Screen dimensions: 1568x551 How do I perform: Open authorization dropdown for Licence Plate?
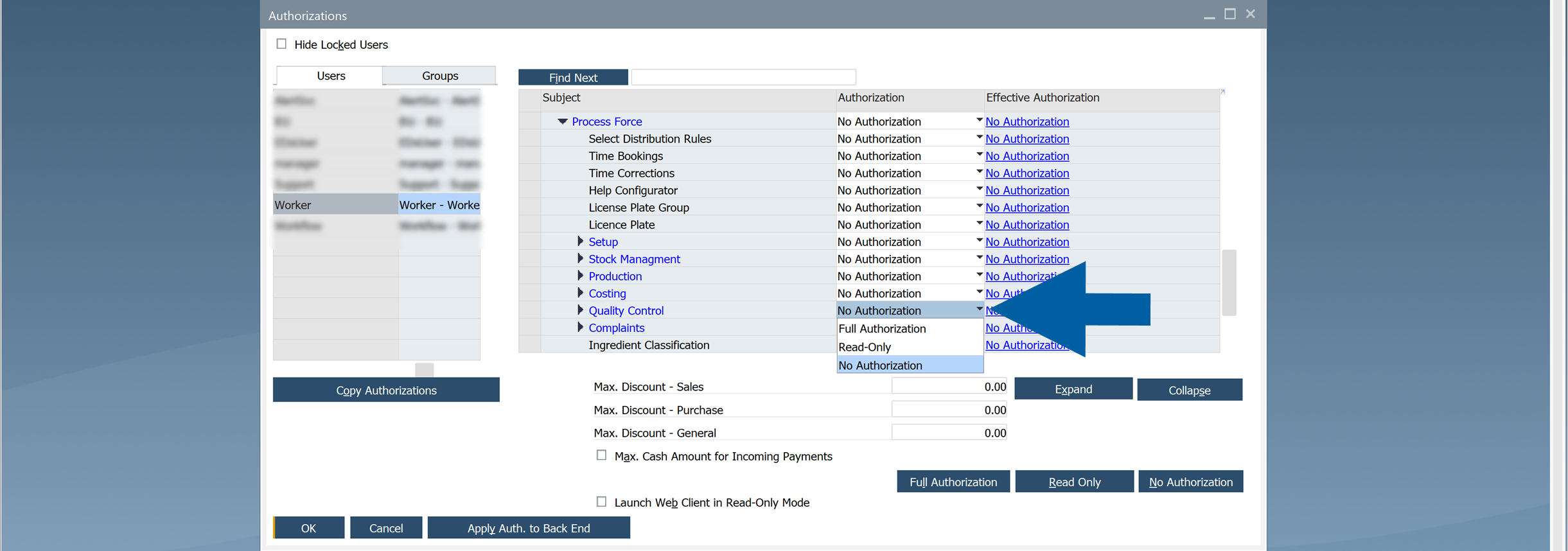tap(979, 223)
